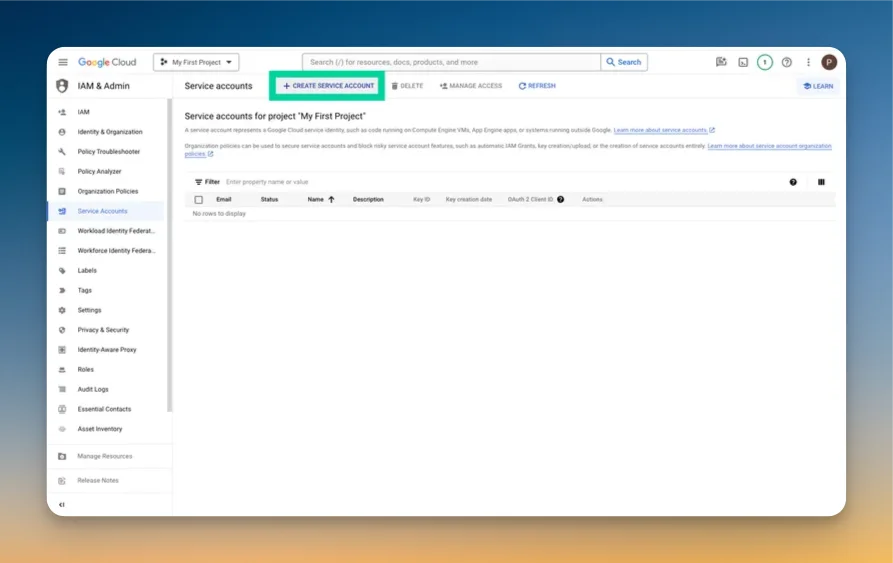Screen dimensions: 893x563
Task: Focus the resource search input field
Action: [x=451, y=62]
